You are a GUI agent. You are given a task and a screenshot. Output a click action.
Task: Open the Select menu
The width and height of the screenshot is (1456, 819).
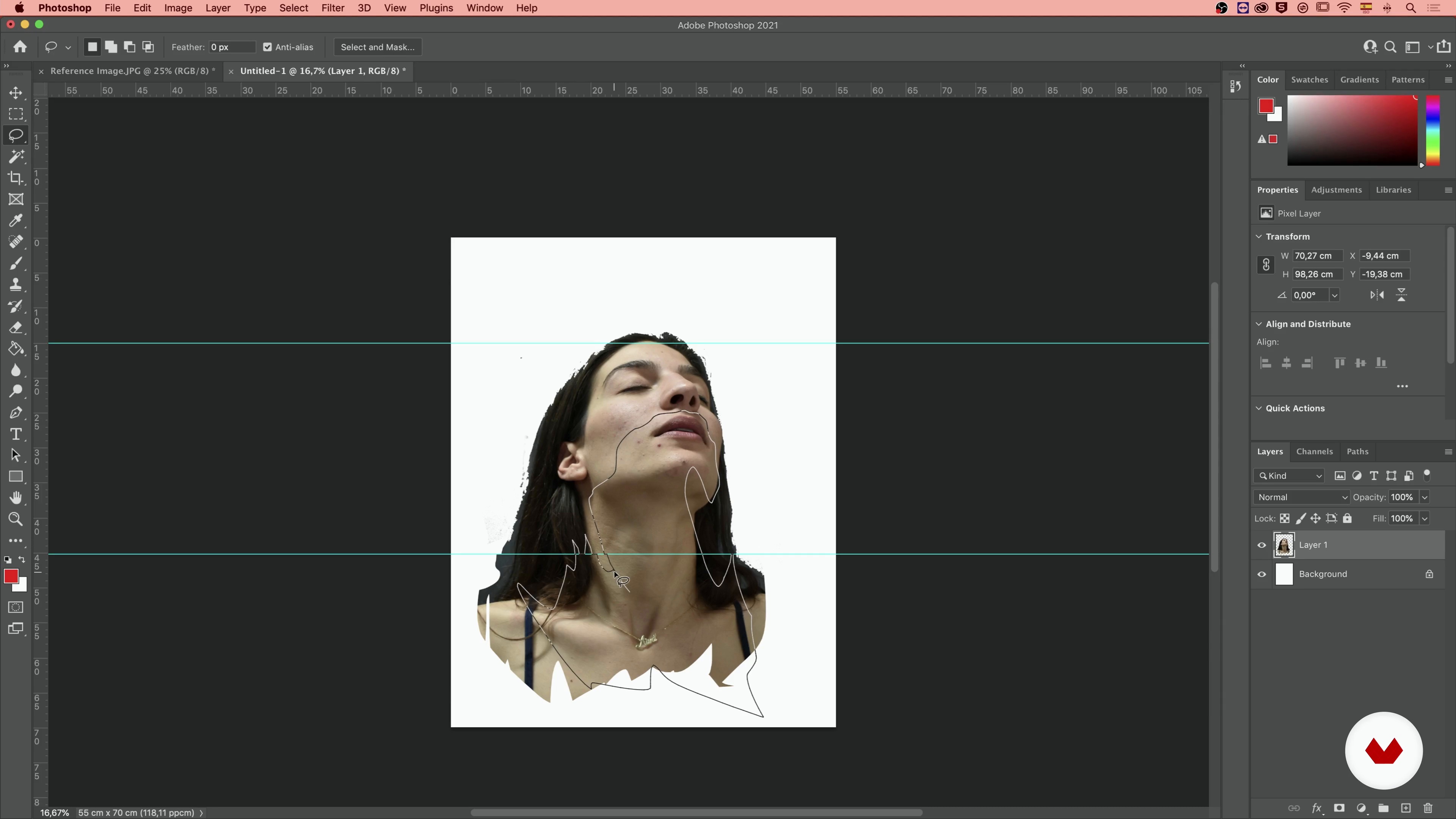(x=293, y=8)
